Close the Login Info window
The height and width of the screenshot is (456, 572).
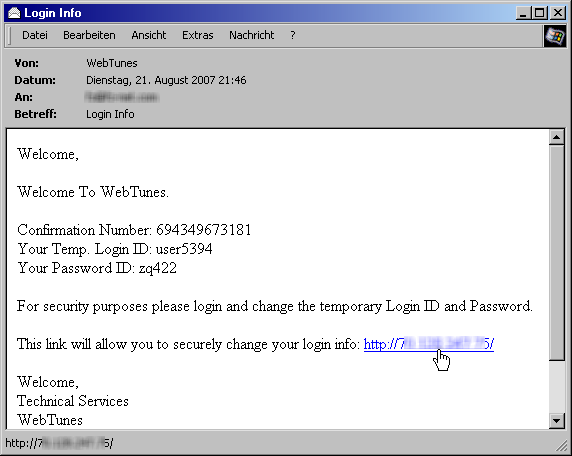point(558,13)
